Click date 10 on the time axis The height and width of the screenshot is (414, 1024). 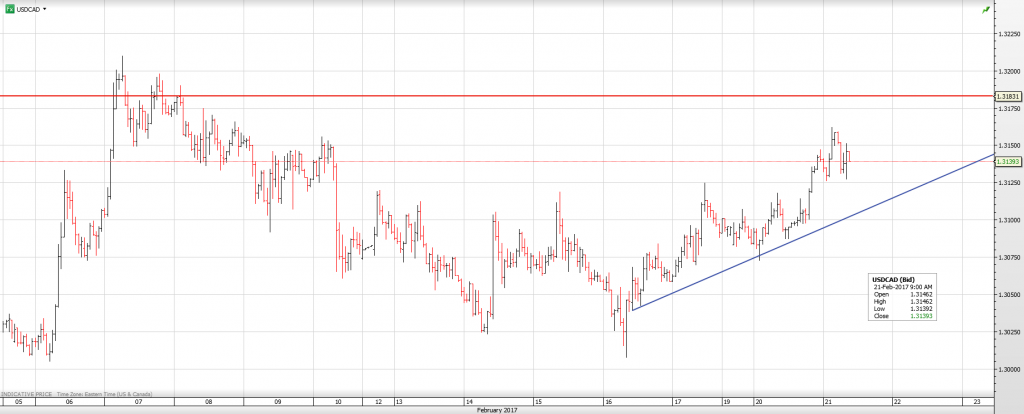338,401
